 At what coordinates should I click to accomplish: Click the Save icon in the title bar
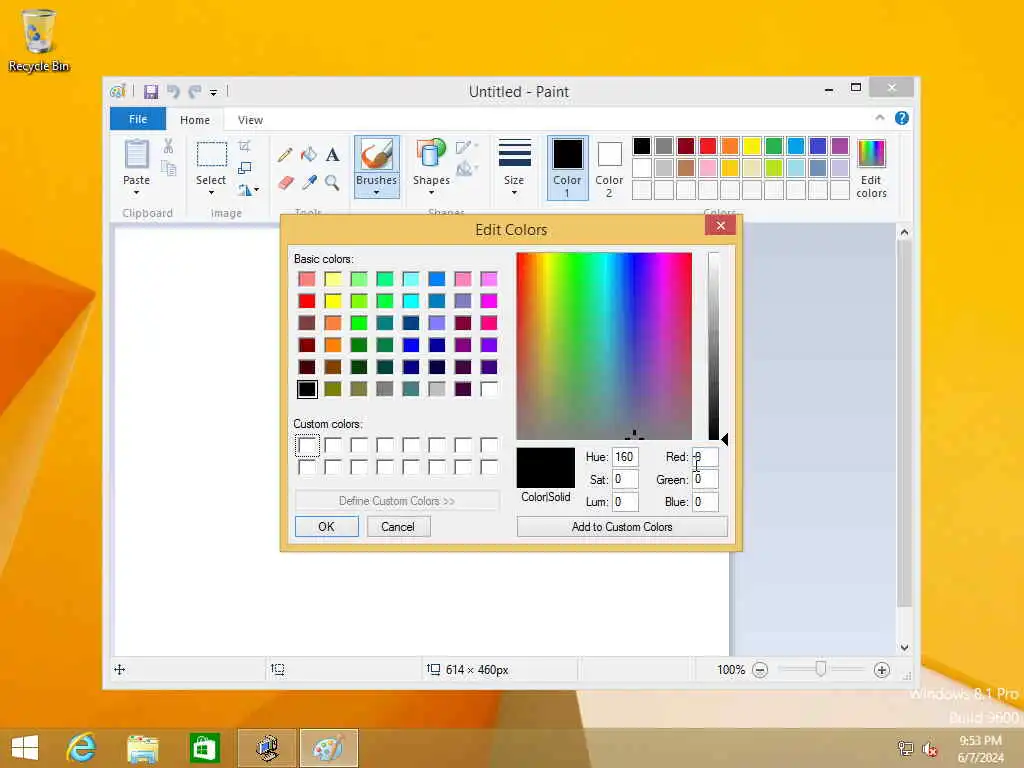tap(151, 91)
